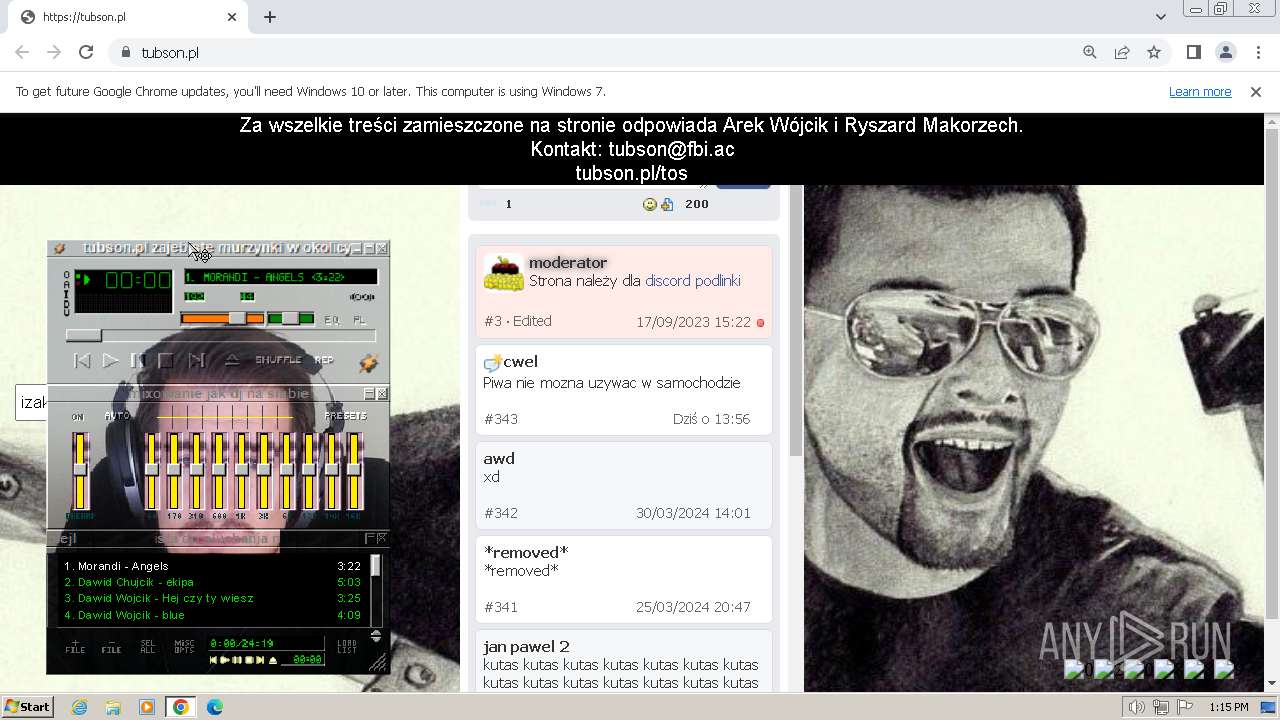Bookmark this tab with the star icon

pos(1154,52)
